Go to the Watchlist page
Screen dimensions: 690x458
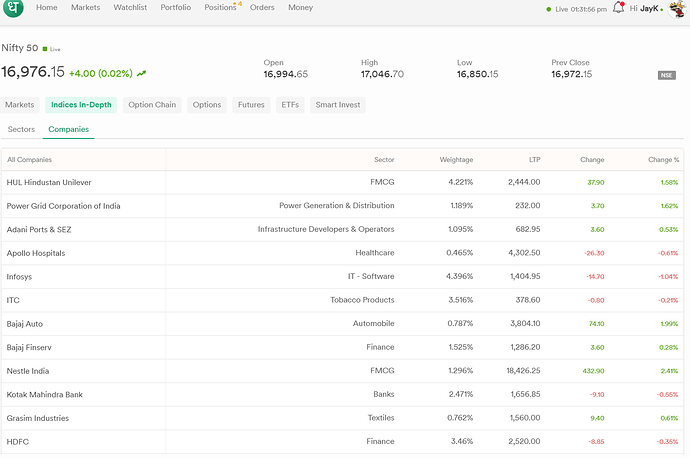[x=130, y=7]
